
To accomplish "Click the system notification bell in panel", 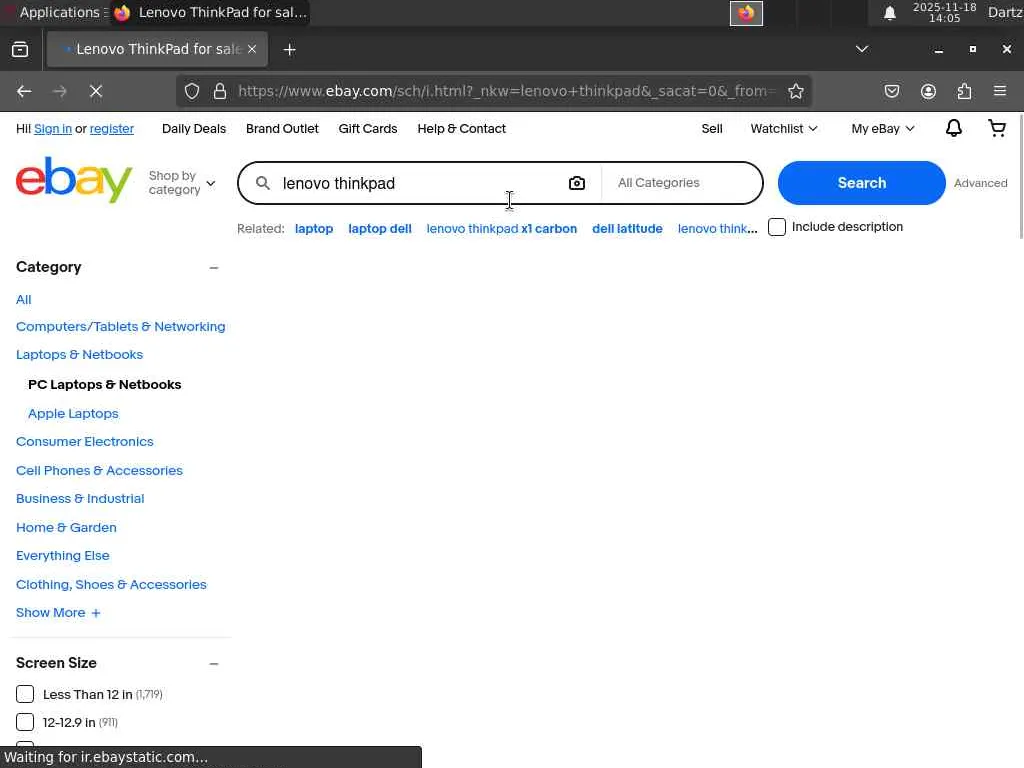I will coord(889,13).
